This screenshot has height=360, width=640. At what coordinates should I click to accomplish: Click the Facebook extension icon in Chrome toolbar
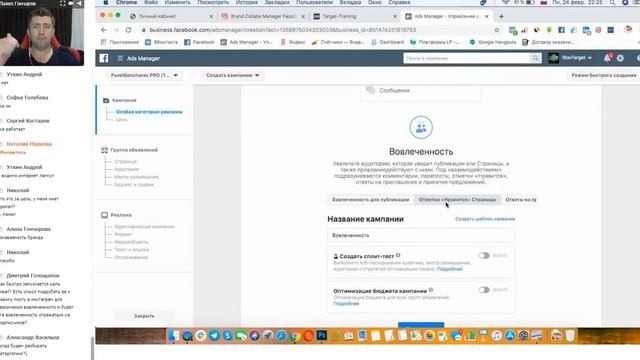(x=561, y=30)
